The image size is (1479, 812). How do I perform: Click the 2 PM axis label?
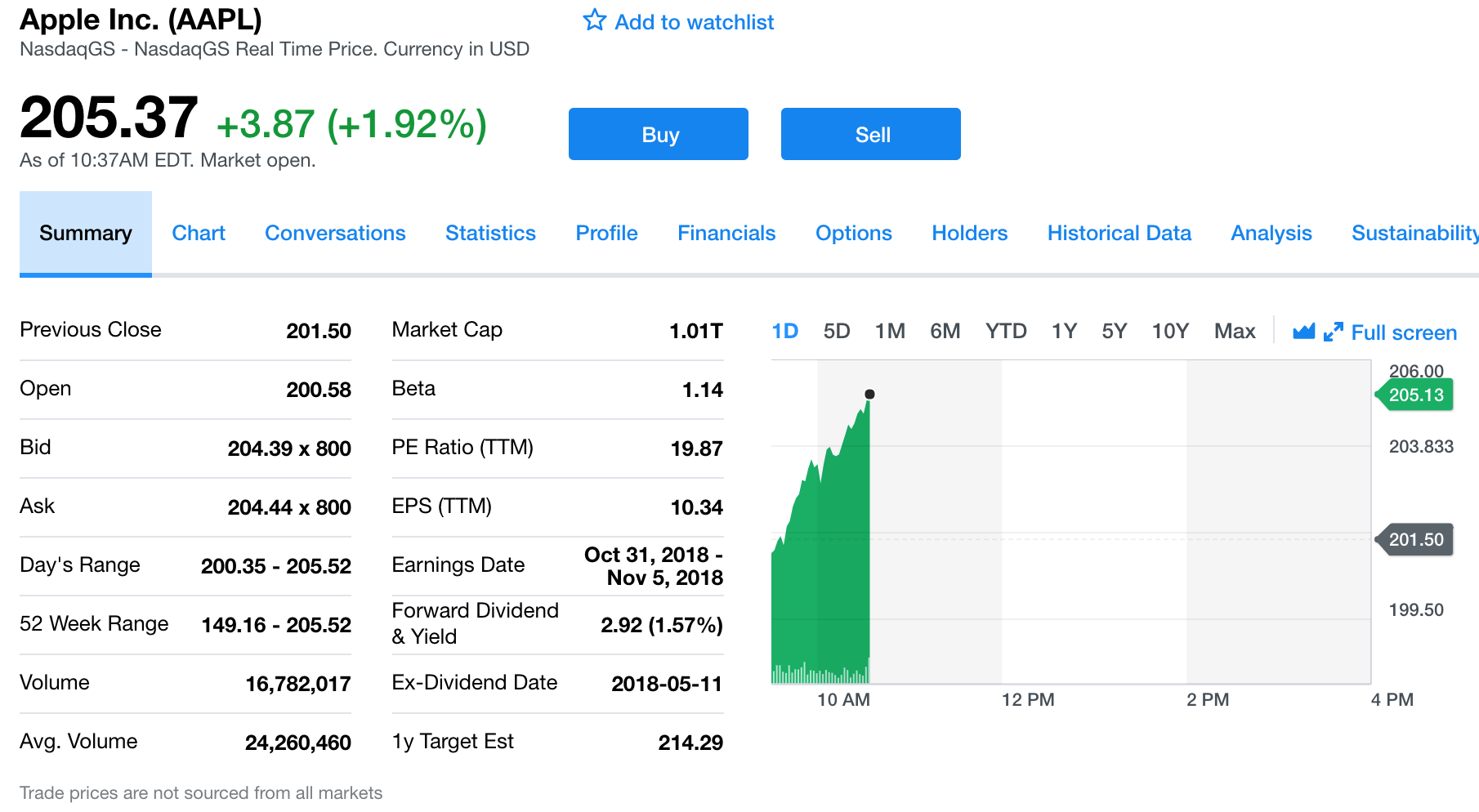point(1208,700)
